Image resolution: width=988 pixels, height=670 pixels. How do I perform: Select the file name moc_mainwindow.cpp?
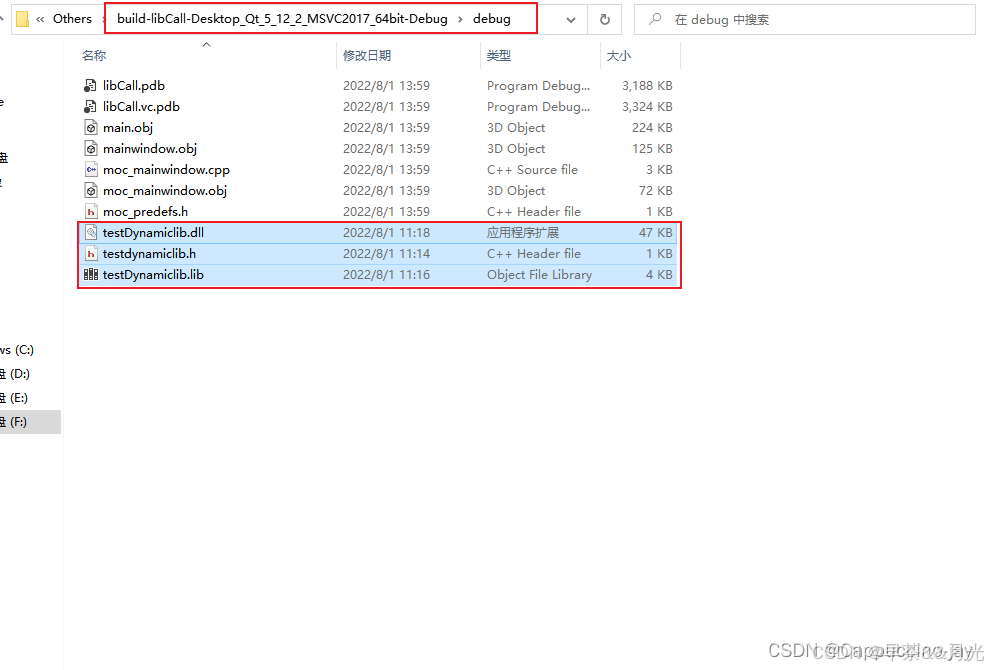[166, 170]
